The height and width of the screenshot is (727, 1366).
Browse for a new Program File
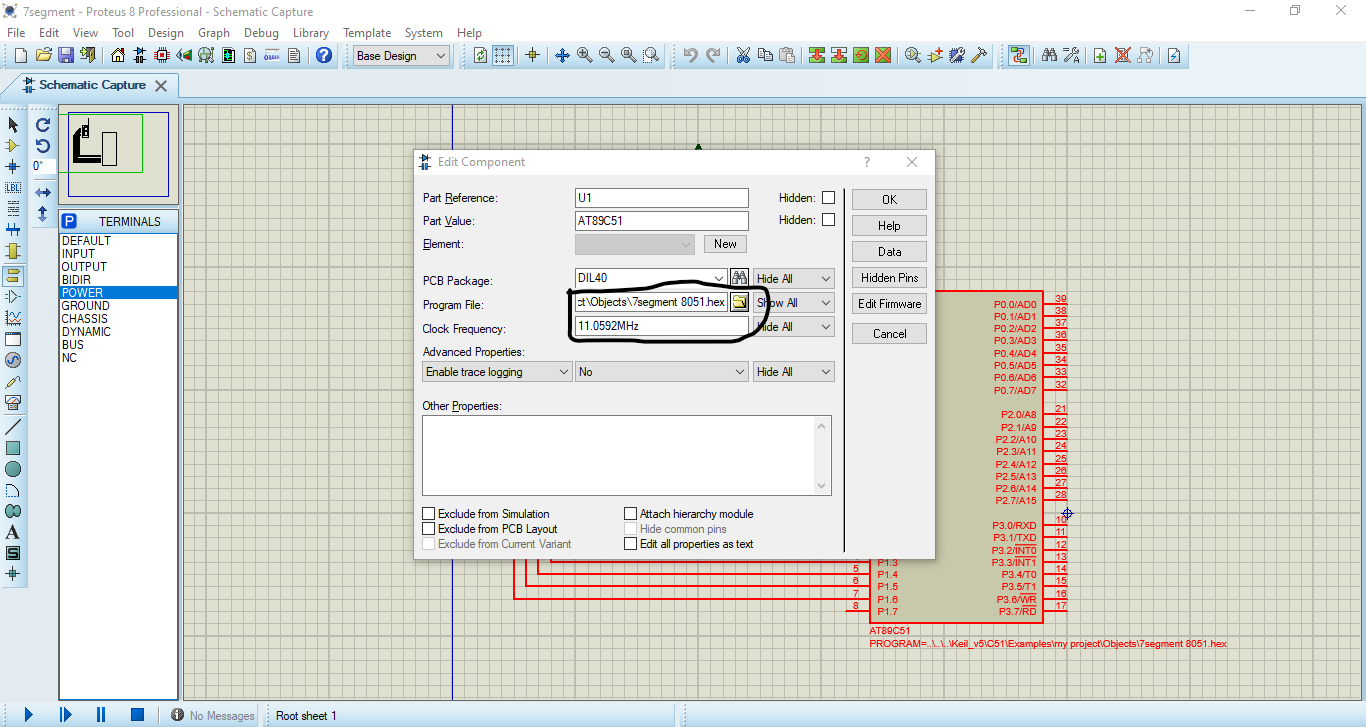pos(739,303)
